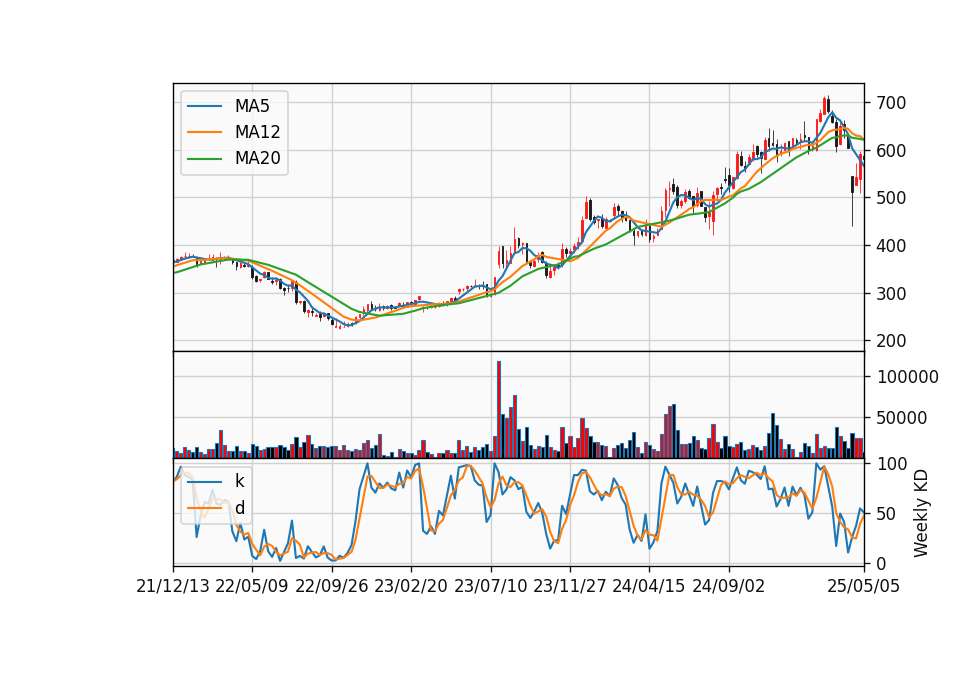This screenshot has width=960, height=690.
Task: Click the 100000 volume axis tick label
Action: (x=907, y=377)
